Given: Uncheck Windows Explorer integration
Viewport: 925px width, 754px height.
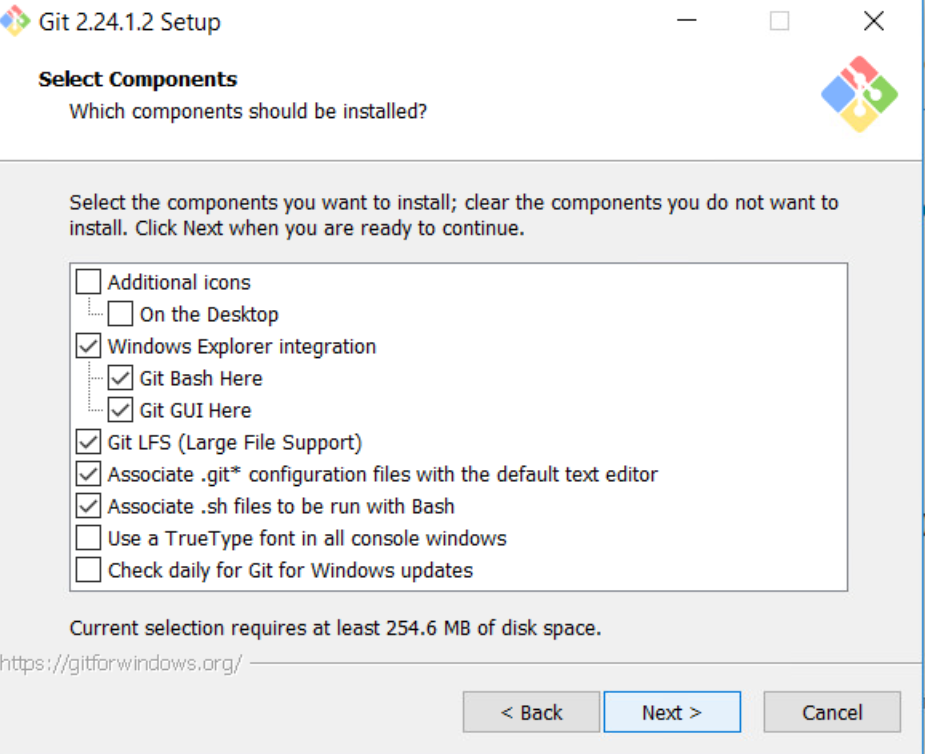Looking at the screenshot, I should coord(89,346).
